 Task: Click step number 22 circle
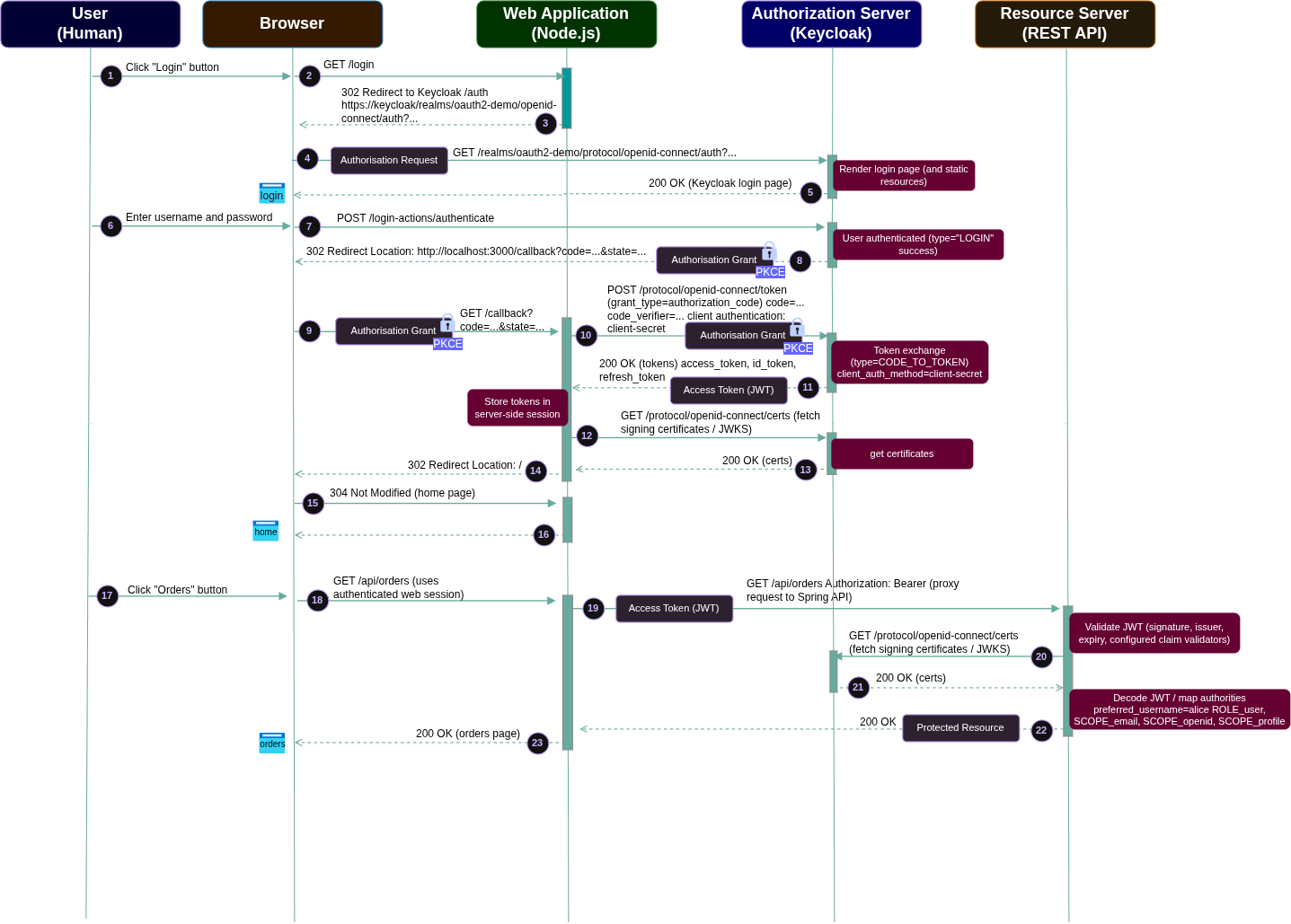pyautogui.click(x=1041, y=731)
